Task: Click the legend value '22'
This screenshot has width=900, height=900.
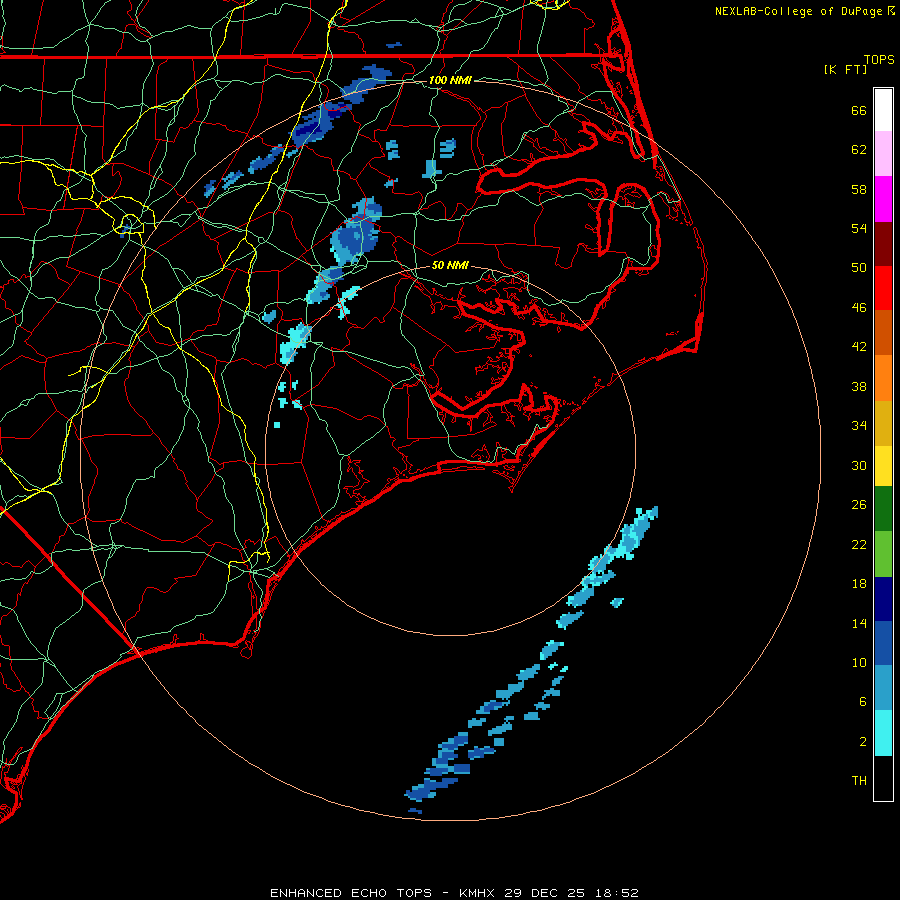Action: [x=859, y=544]
